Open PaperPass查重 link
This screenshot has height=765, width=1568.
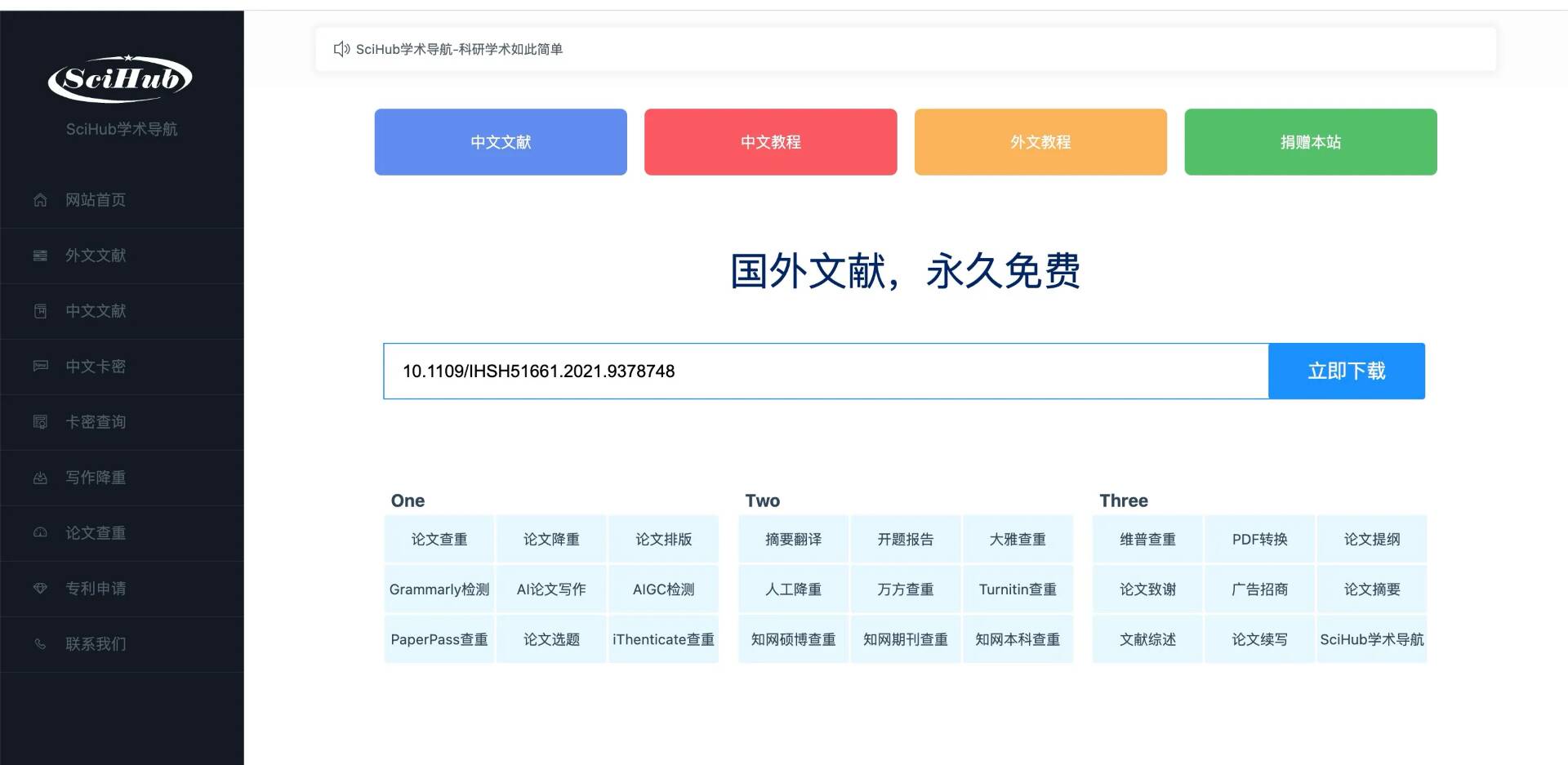coord(439,639)
